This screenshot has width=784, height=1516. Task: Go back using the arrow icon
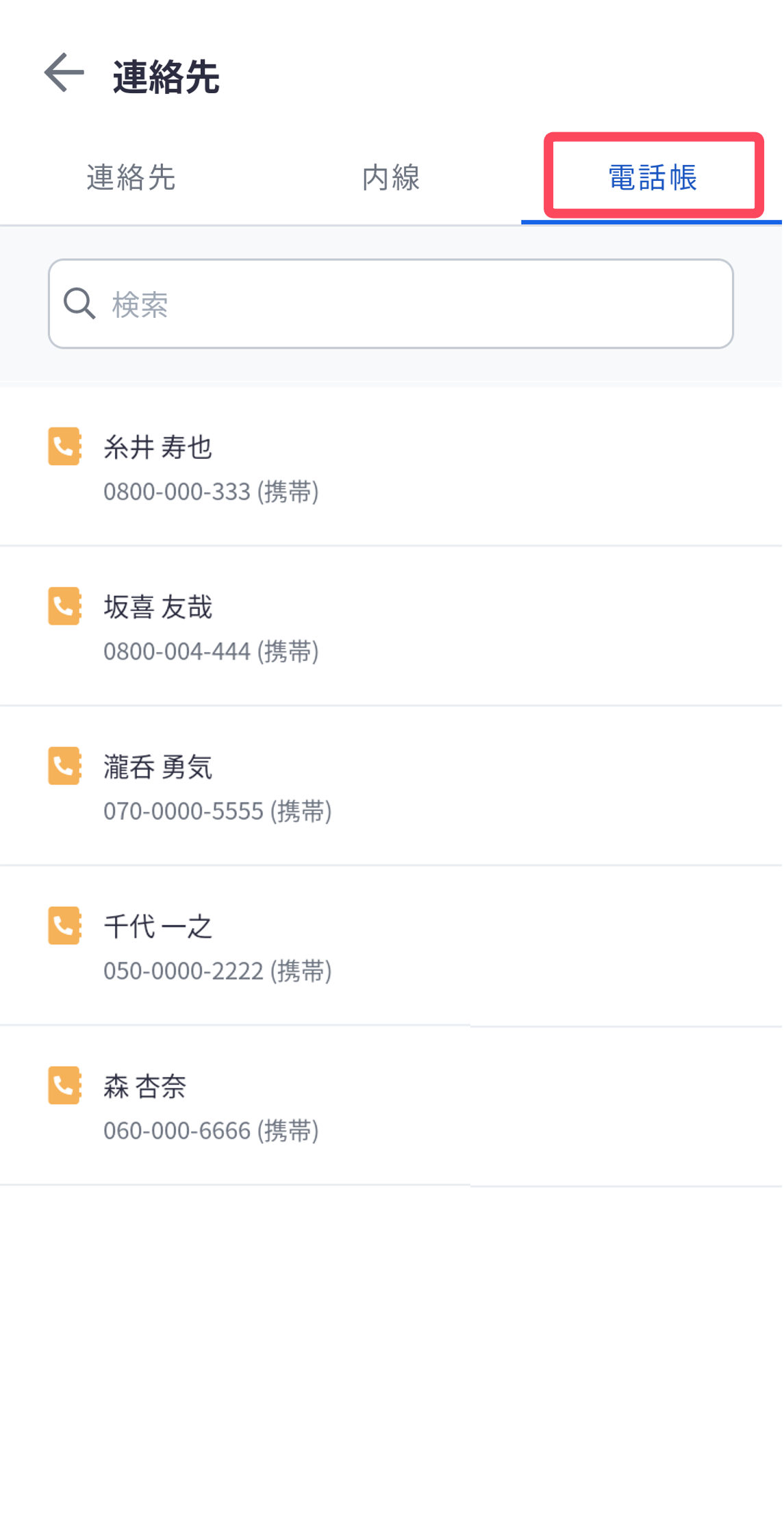[x=64, y=73]
